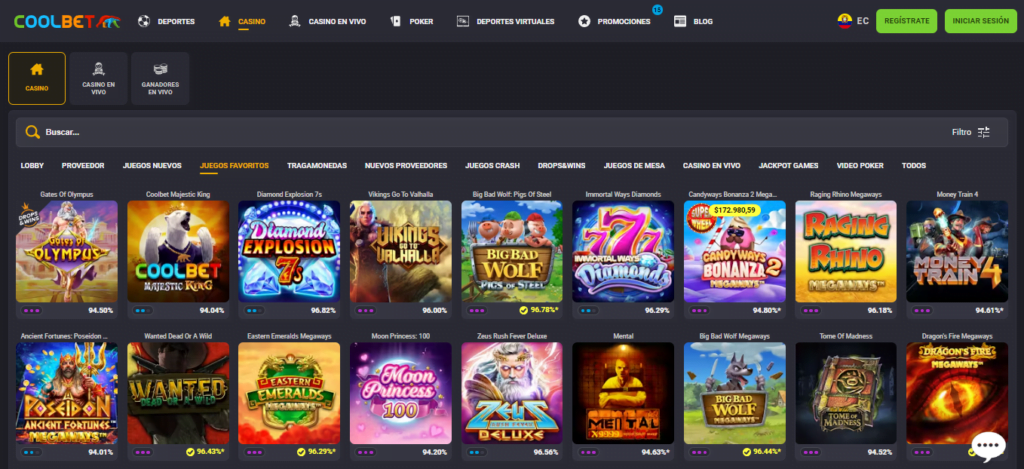This screenshot has height=469, width=1024.
Task: Open the EC country selector
Action: coord(853,21)
